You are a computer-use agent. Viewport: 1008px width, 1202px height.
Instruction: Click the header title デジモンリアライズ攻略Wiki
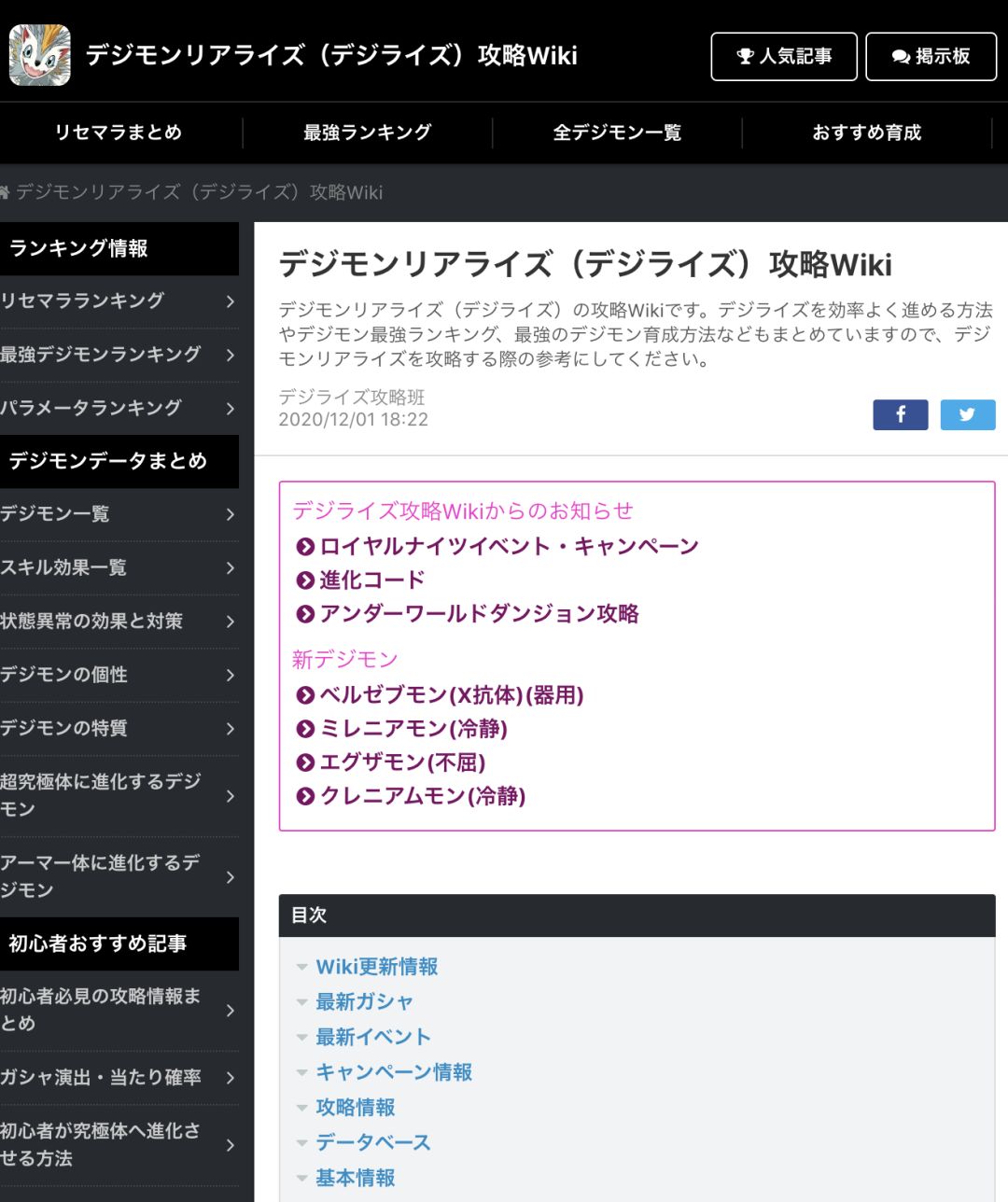(x=331, y=55)
